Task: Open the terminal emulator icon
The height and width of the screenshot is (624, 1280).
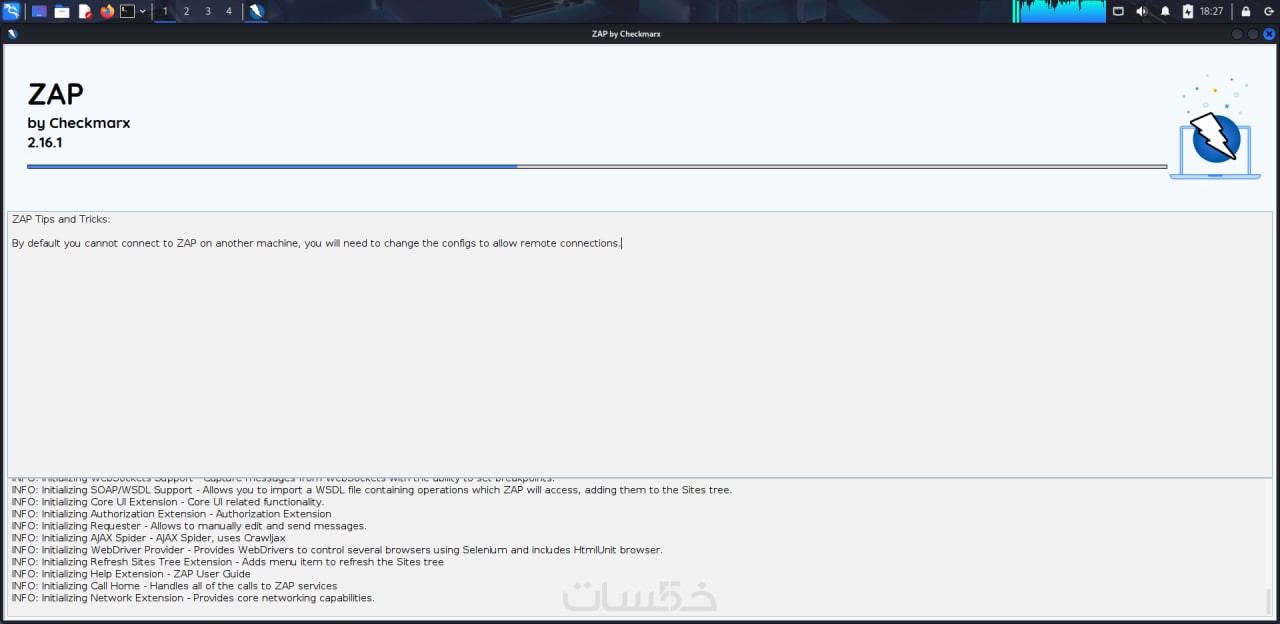Action: (x=127, y=11)
